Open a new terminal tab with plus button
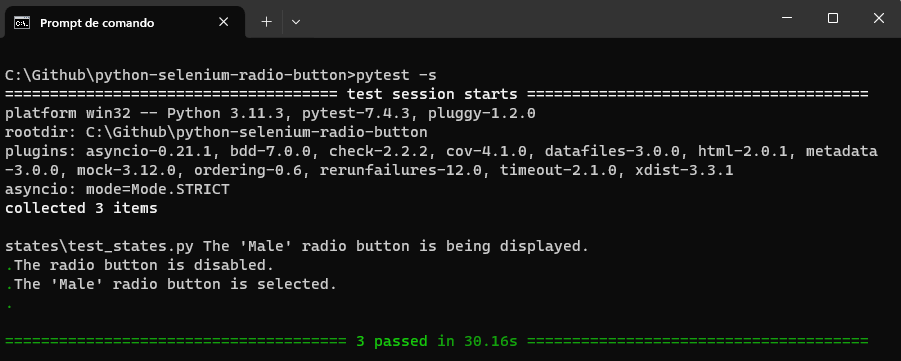 coord(266,22)
